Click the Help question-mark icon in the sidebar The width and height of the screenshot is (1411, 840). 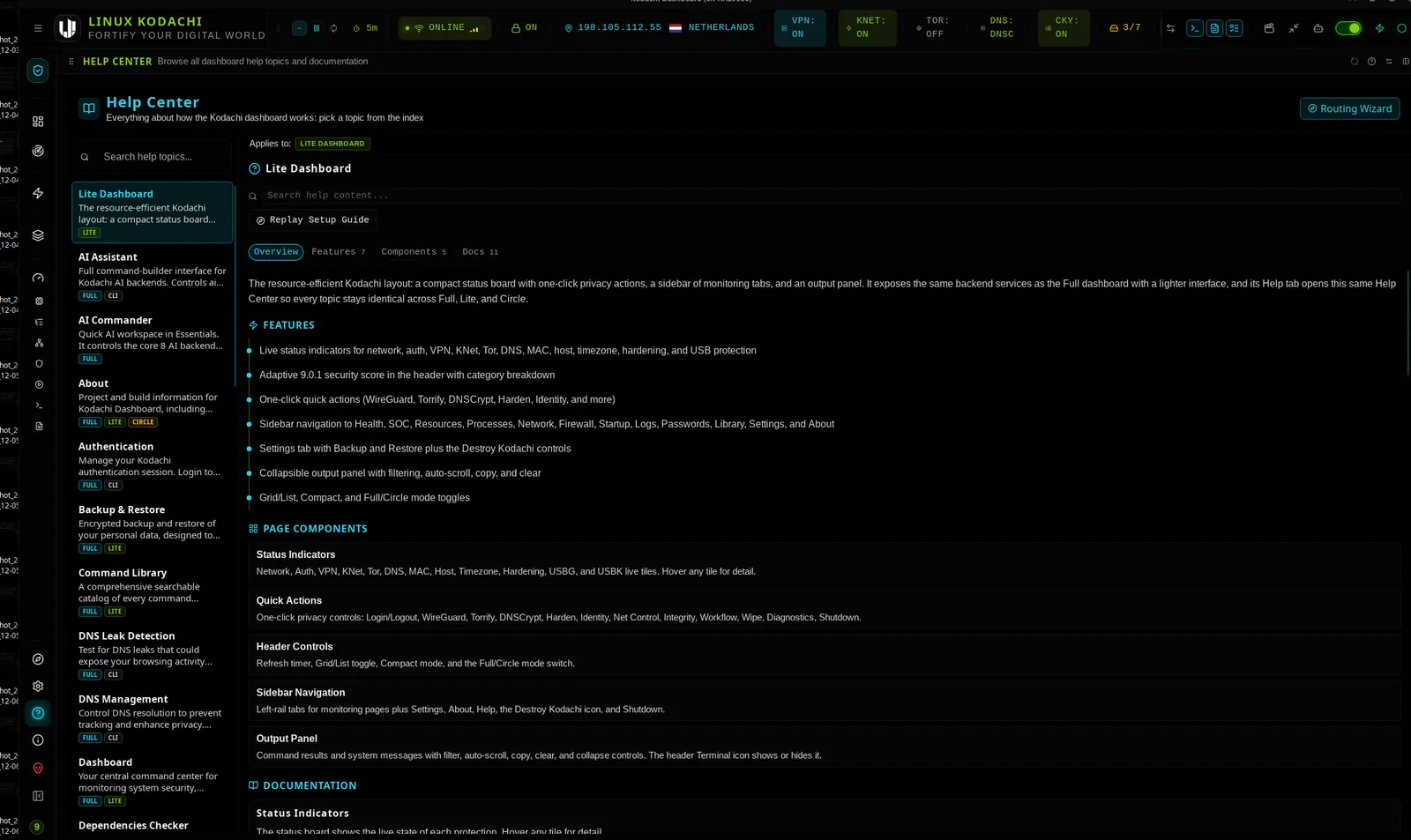(38, 713)
